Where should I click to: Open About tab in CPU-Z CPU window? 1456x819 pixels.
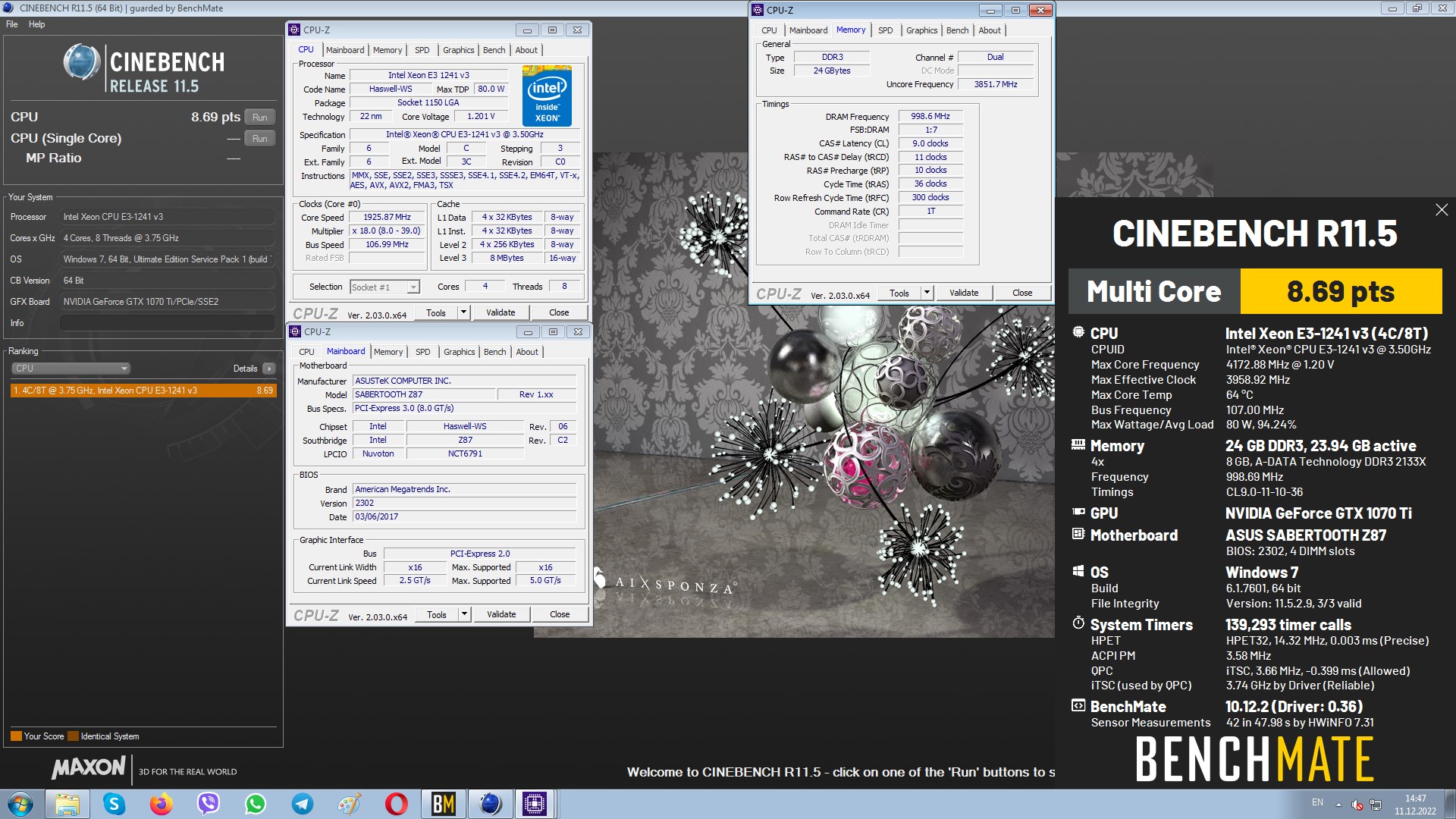526,50
